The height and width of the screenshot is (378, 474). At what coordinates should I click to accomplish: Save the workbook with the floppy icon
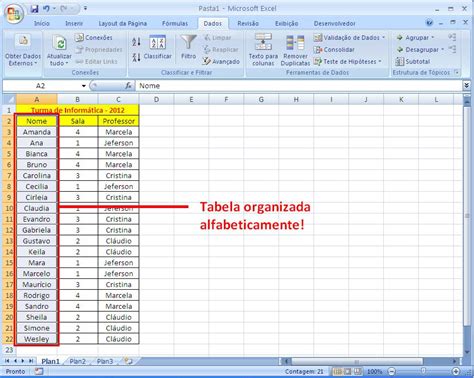point(34,9)
